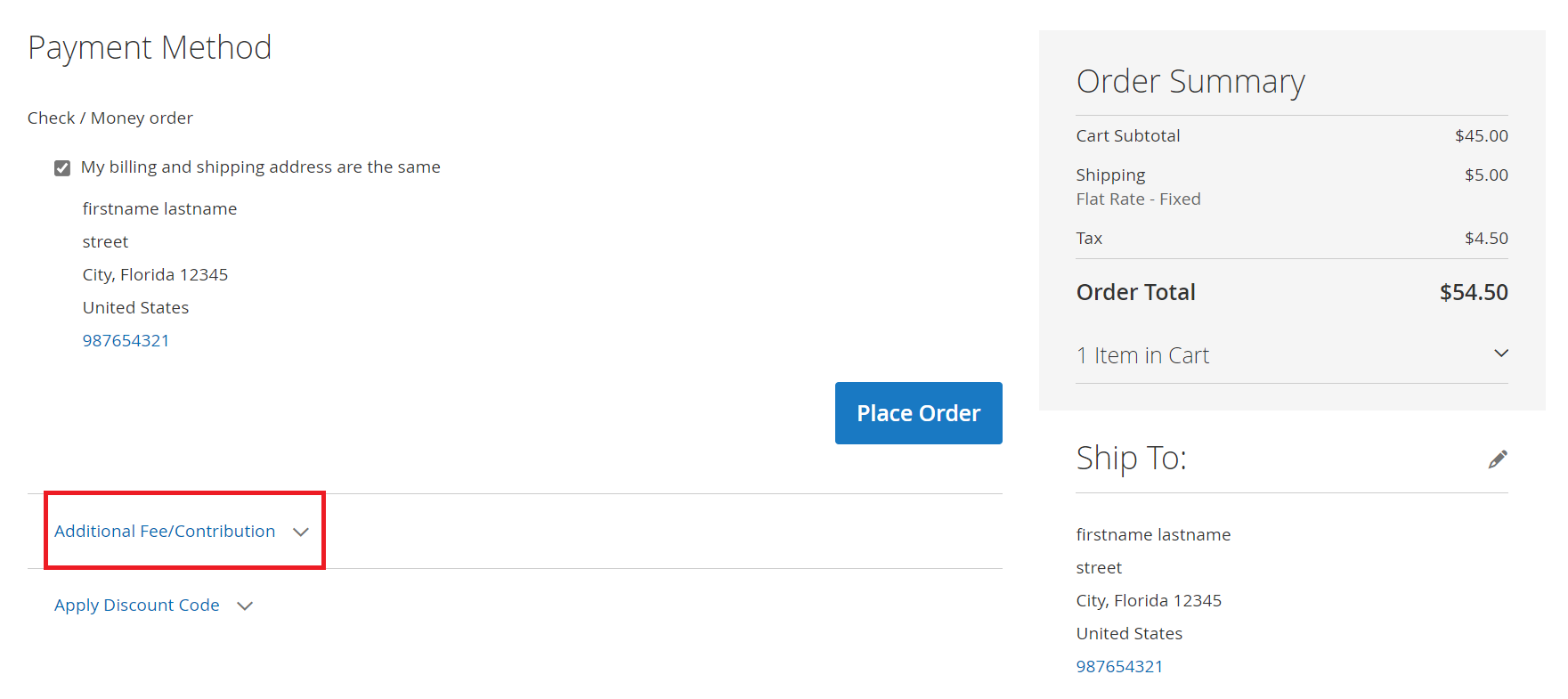Viewport: 1568px width, 699px height.
Task: Click the chevron next to Additional Fee/Contribution
Action: coord(301,532)
